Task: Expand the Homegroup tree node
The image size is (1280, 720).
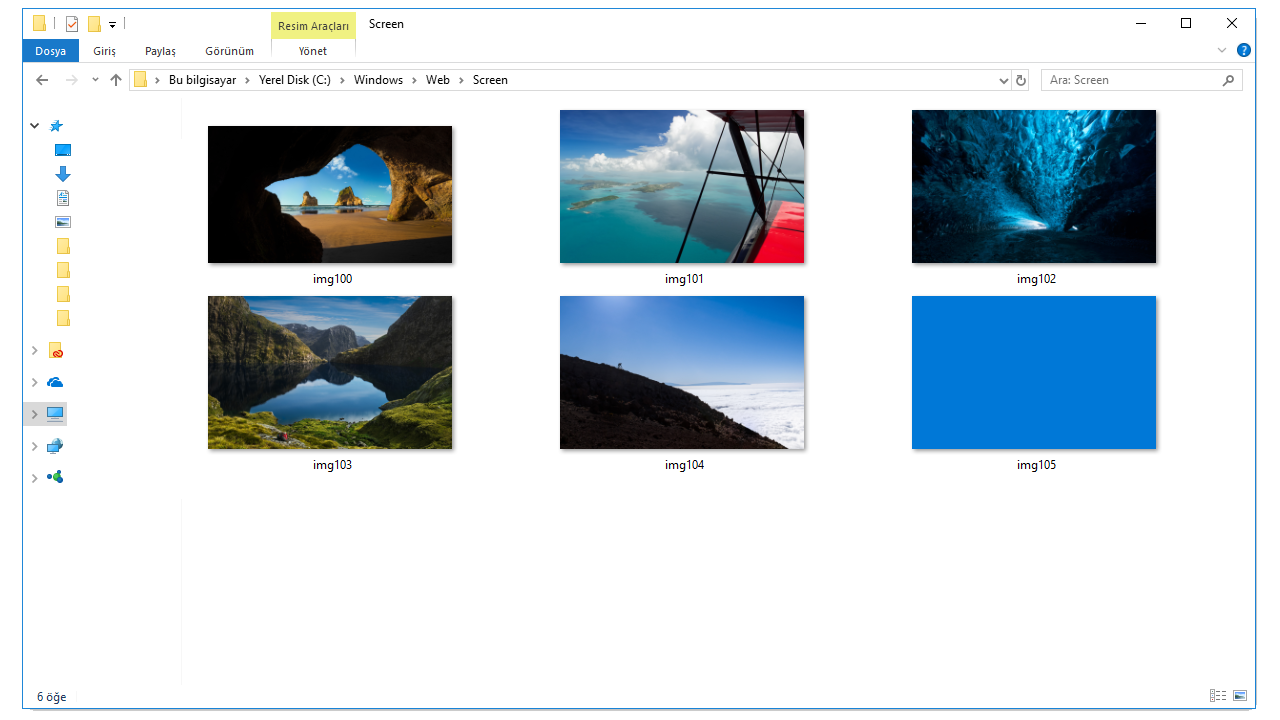Action: [35, 478]
